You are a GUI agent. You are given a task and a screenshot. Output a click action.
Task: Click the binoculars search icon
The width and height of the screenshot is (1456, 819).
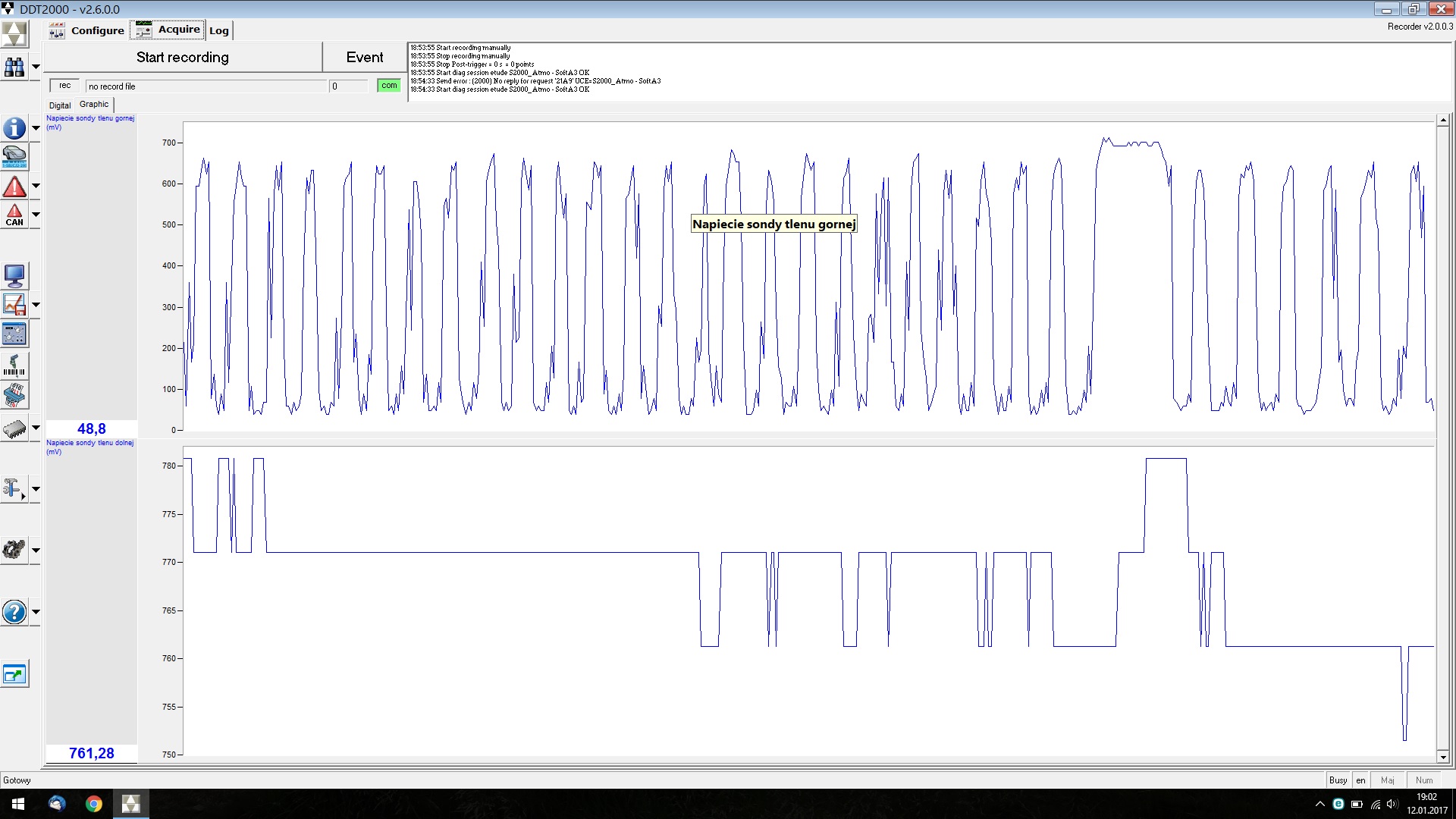14,67
